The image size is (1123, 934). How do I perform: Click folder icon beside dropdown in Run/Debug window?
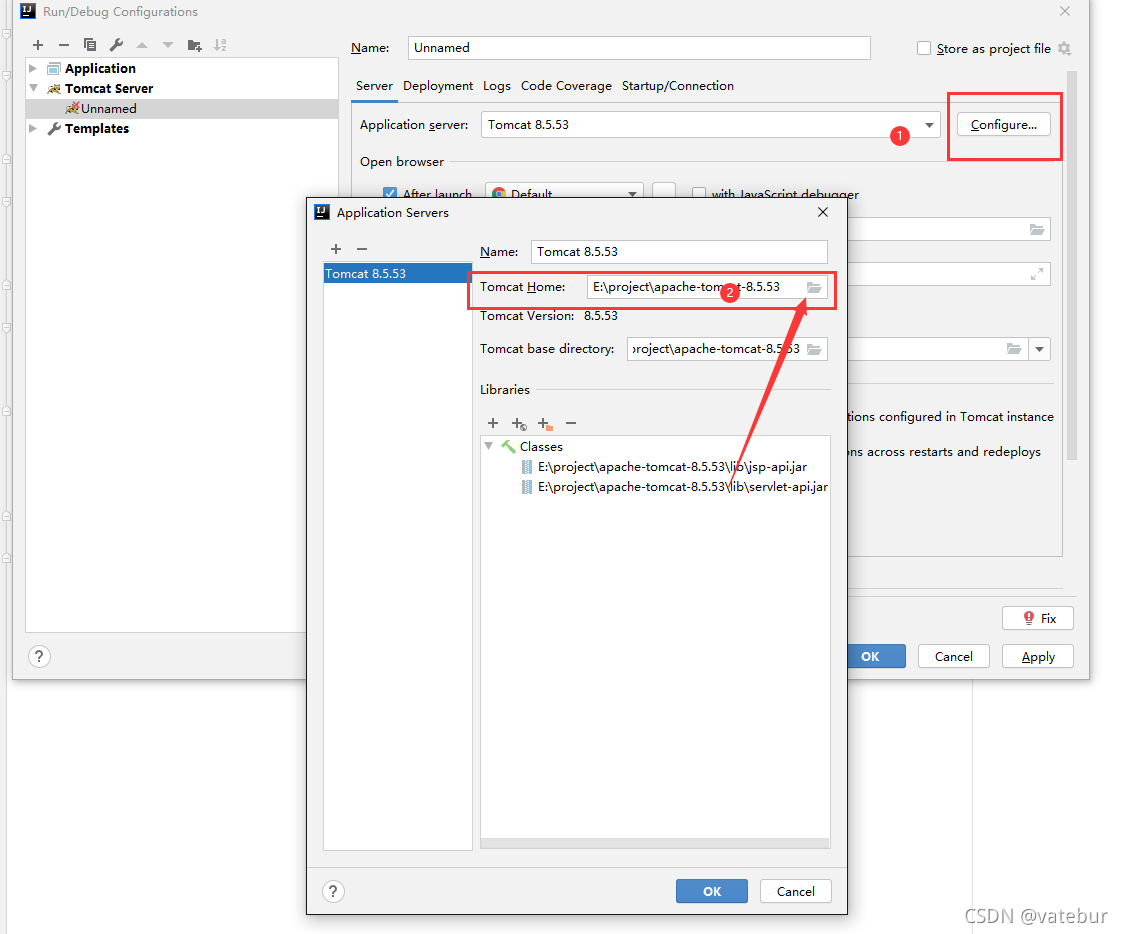tap(1013, 349)
